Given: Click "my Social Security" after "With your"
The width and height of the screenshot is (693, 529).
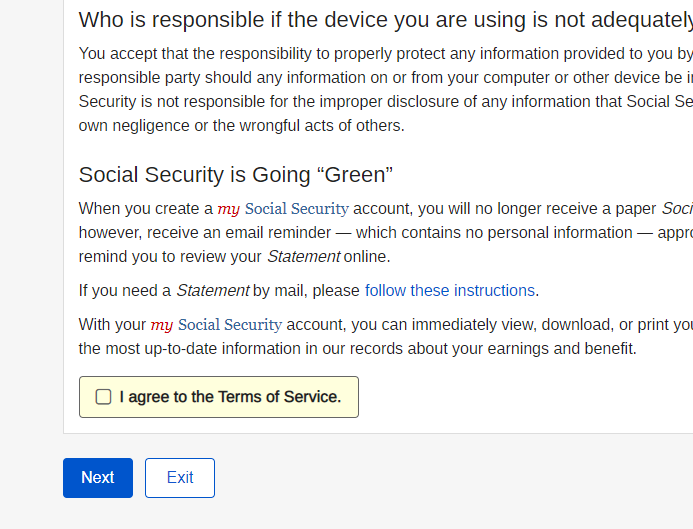Looking at the screenshot, I should [216, 325].
